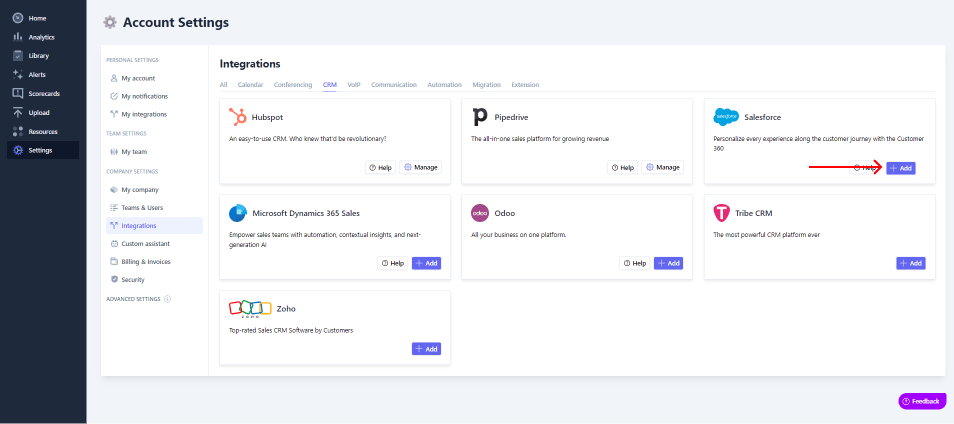Click the Advanced Settings info icon
Viewport: 954px width, 424px height.
tap(167, 299)
